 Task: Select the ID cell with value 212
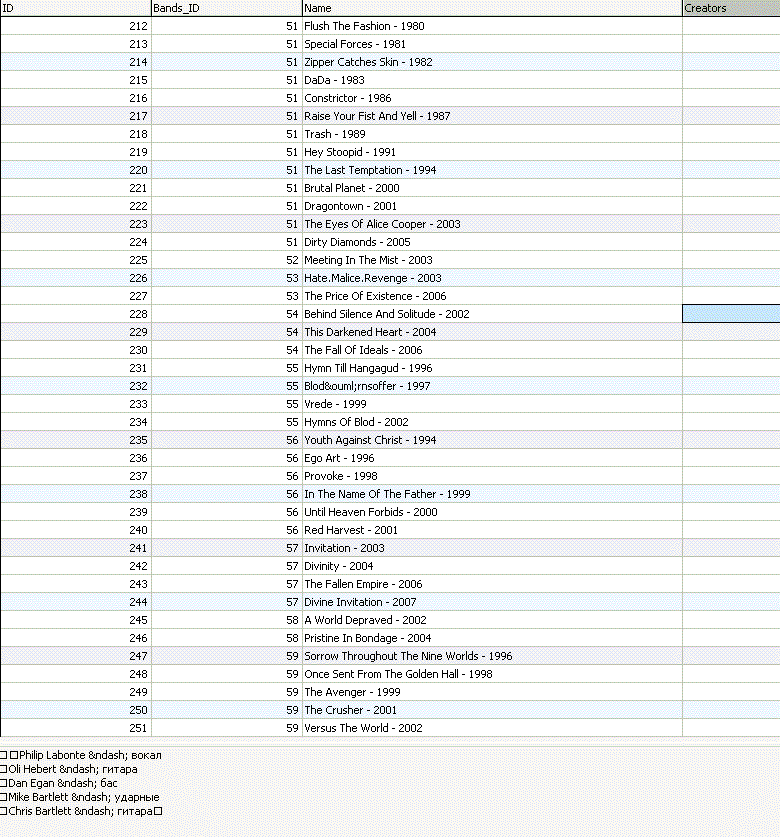[75, 26]
